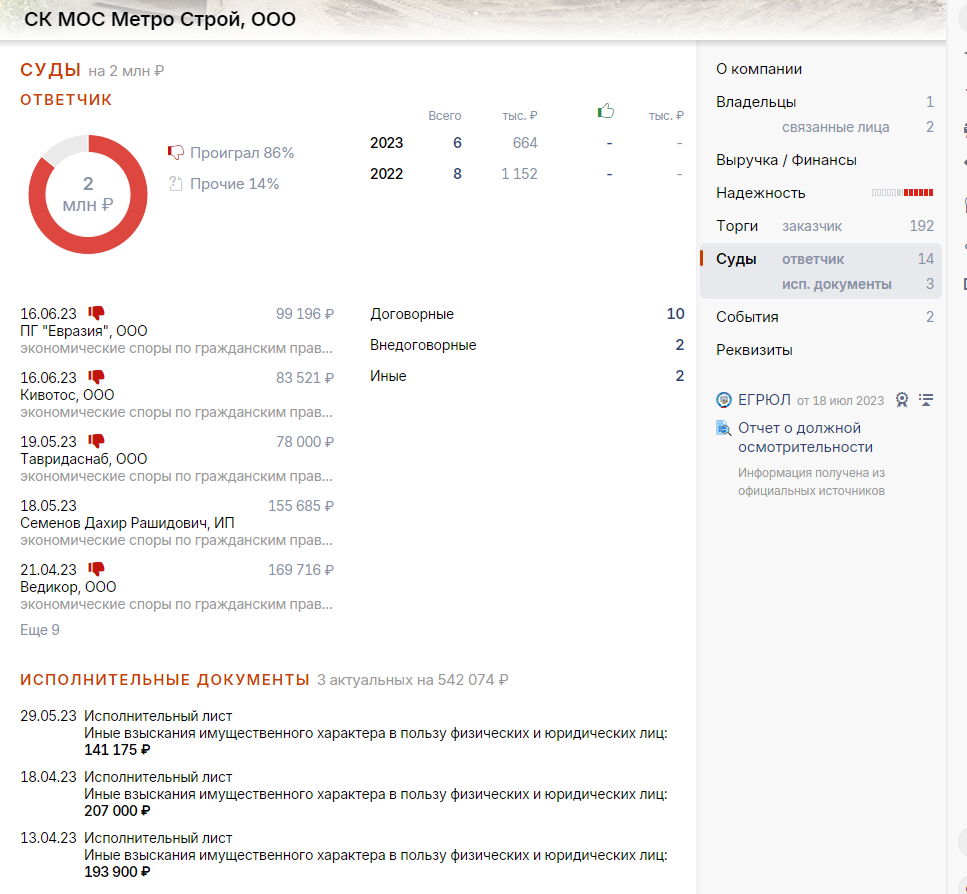Click the document icon beside Прочие 14%
The image size is (967, 894).
click(176, 183)
